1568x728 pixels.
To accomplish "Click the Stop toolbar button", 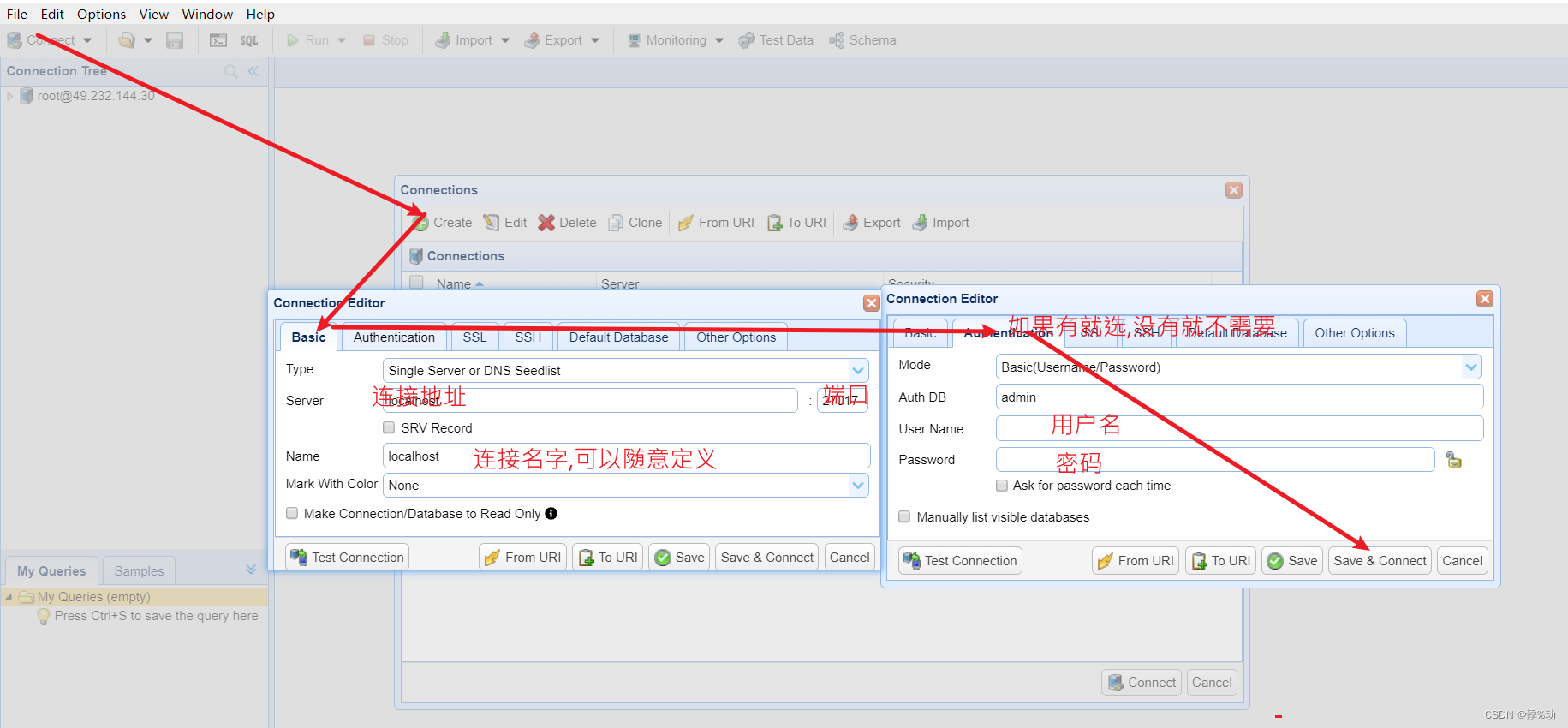I will tap(386, 40).
